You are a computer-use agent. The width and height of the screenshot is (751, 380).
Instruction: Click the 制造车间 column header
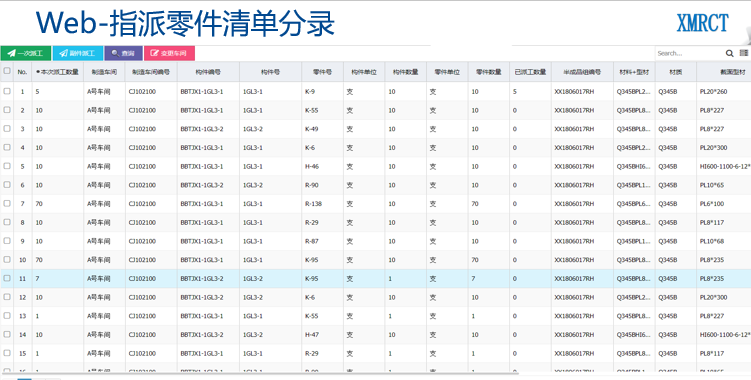(x=104, y=72)
